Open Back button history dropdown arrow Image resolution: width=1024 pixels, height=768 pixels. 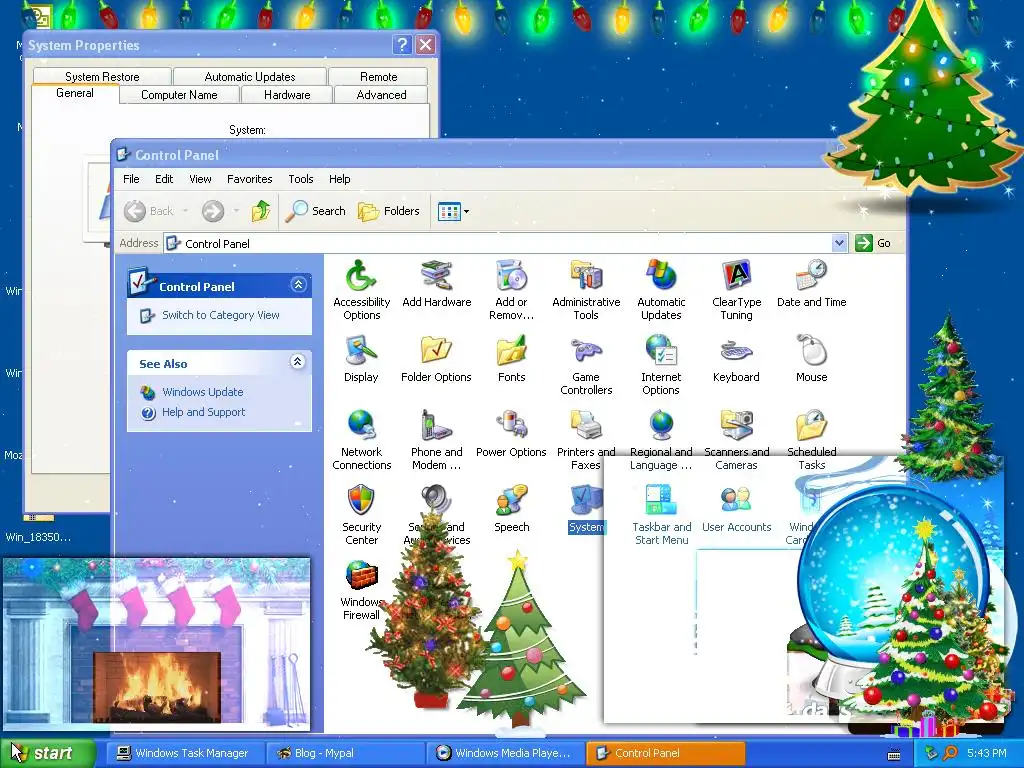[x=185, y=211]
